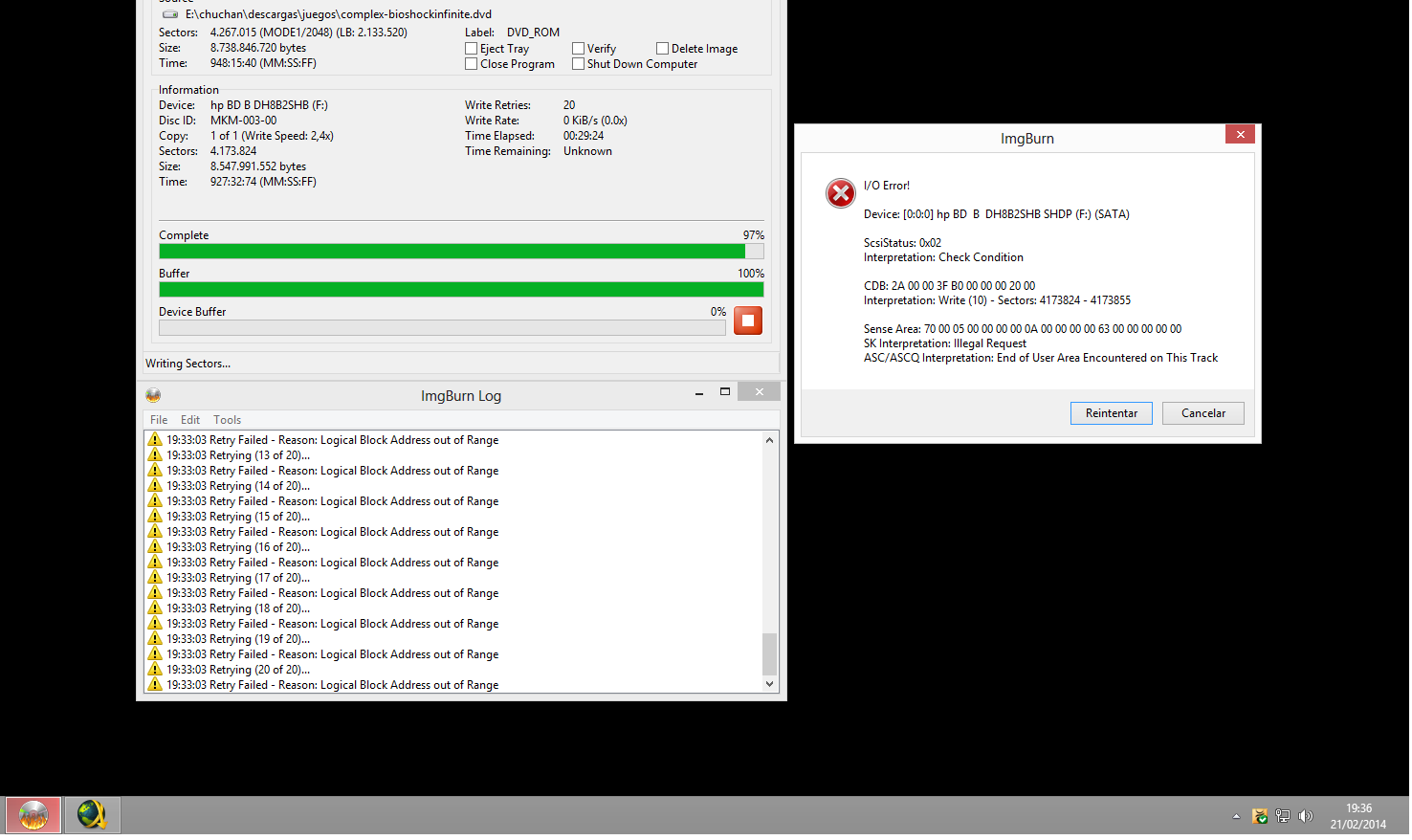This screenshot has height=840, width=1412.
Task: Click the red I/O error icon in dialog
Action: pyautogui.click(x=841, y=193)
